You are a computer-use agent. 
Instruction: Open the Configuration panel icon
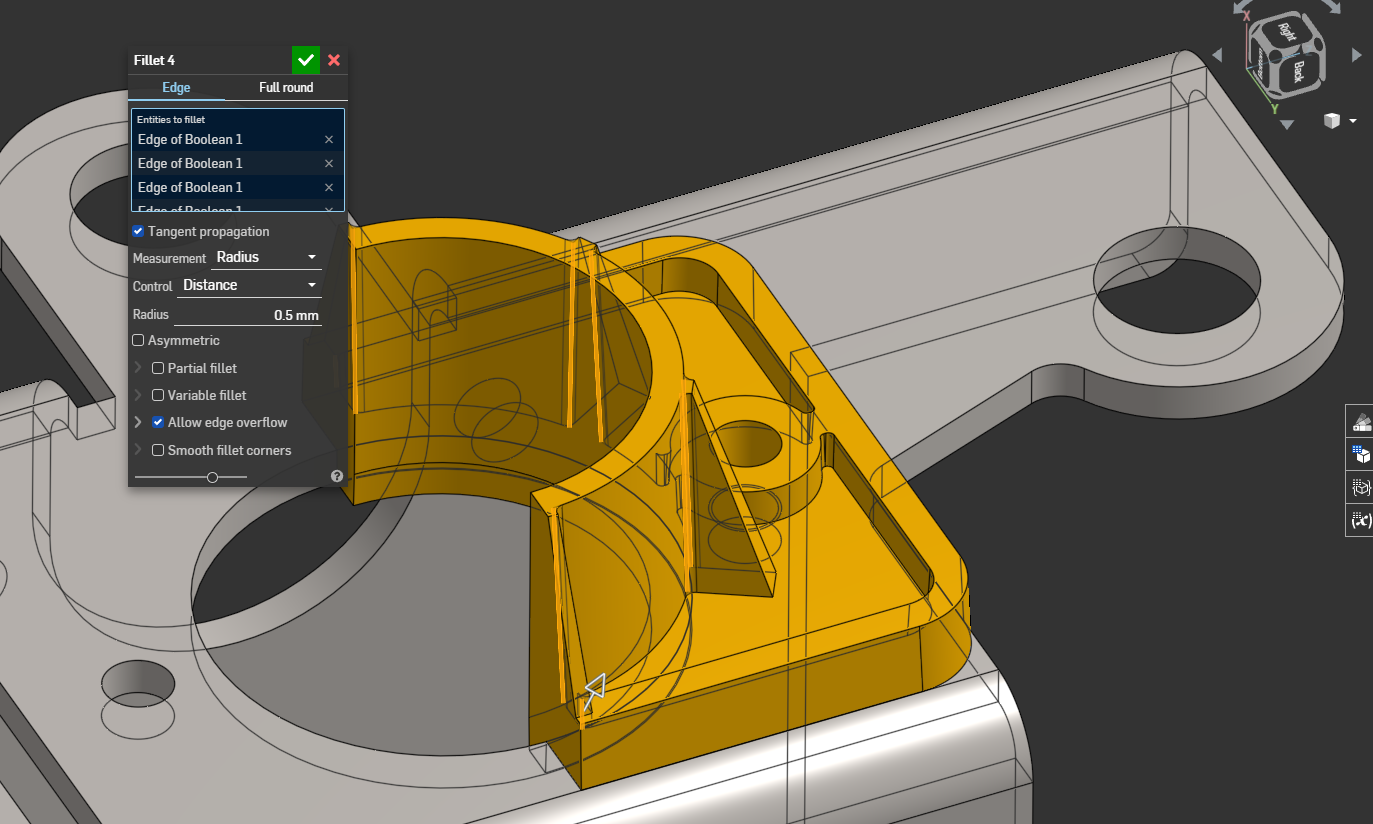click(x=1360, y=454)
